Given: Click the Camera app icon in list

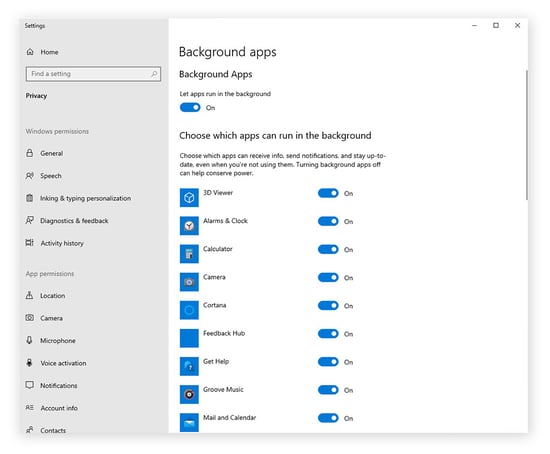Looking at the screenshot, I should [x=189, y=282].
